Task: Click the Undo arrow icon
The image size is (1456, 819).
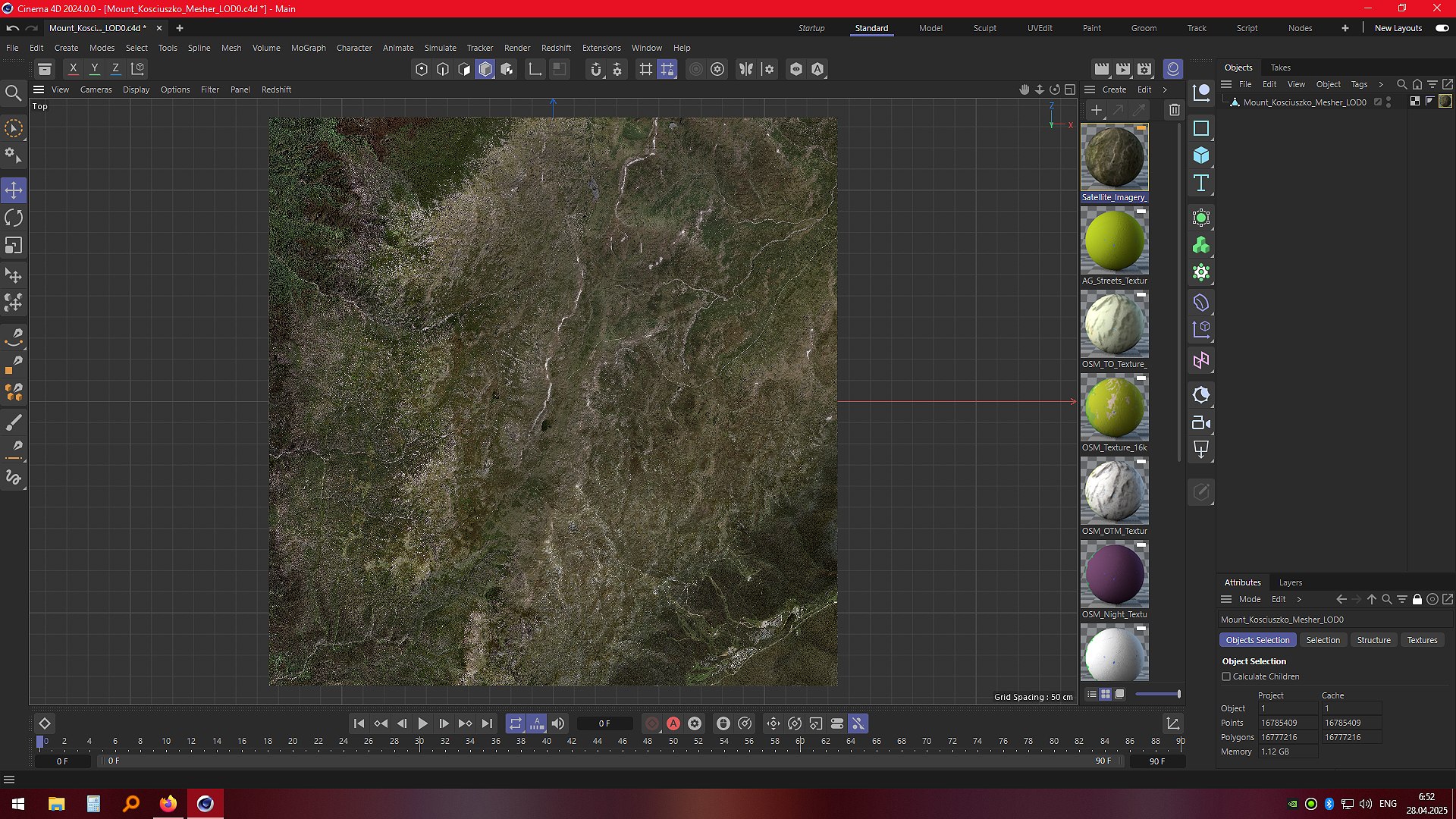Action: point(13,28)
